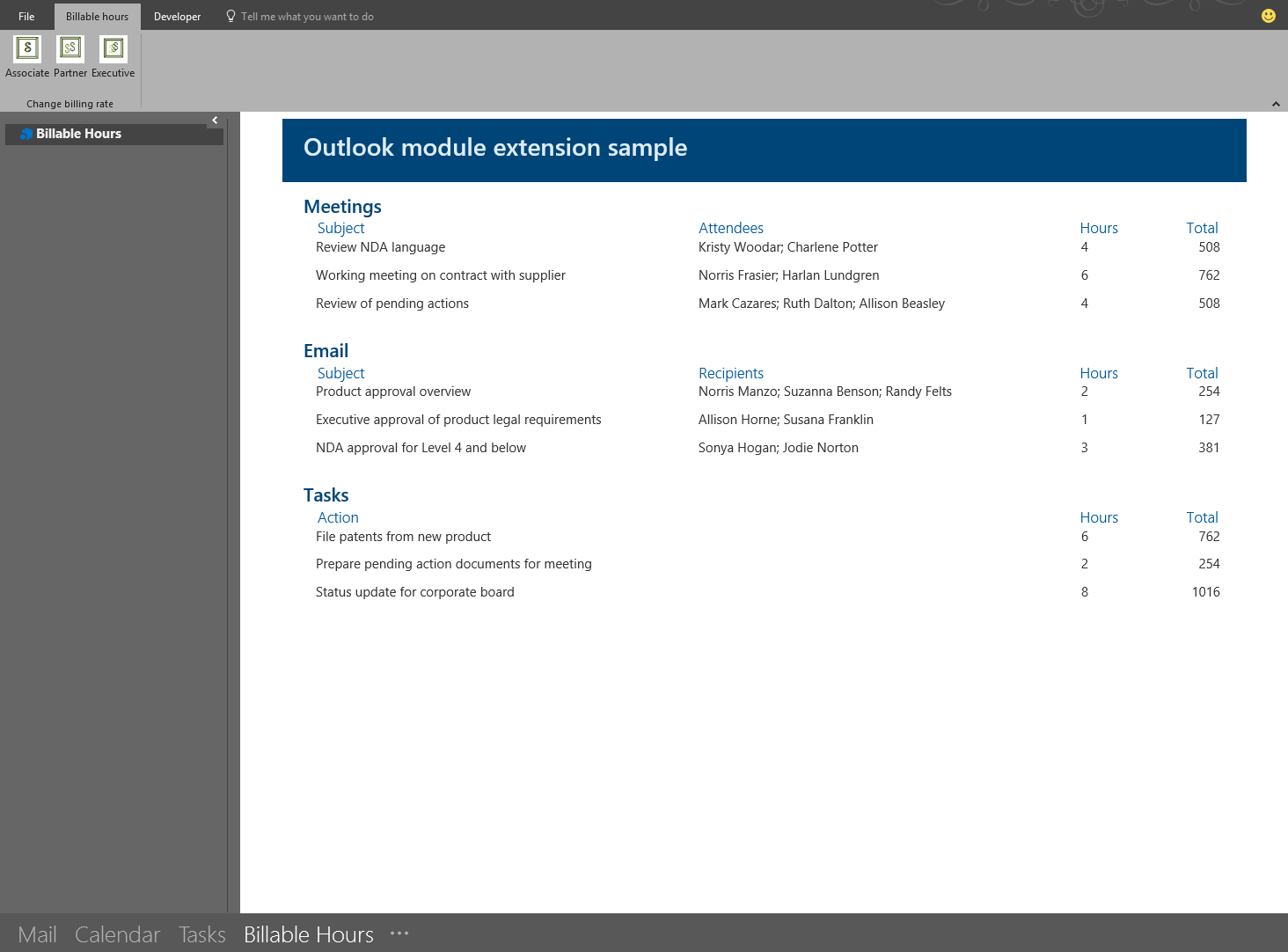Collapse the folder pane with the arrow

[x=215, y=120]
